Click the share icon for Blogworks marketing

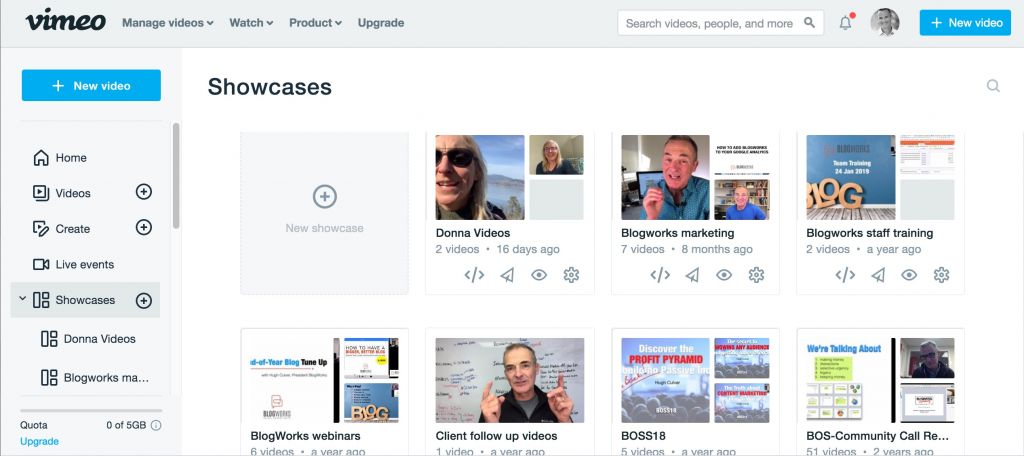(692, 275)
